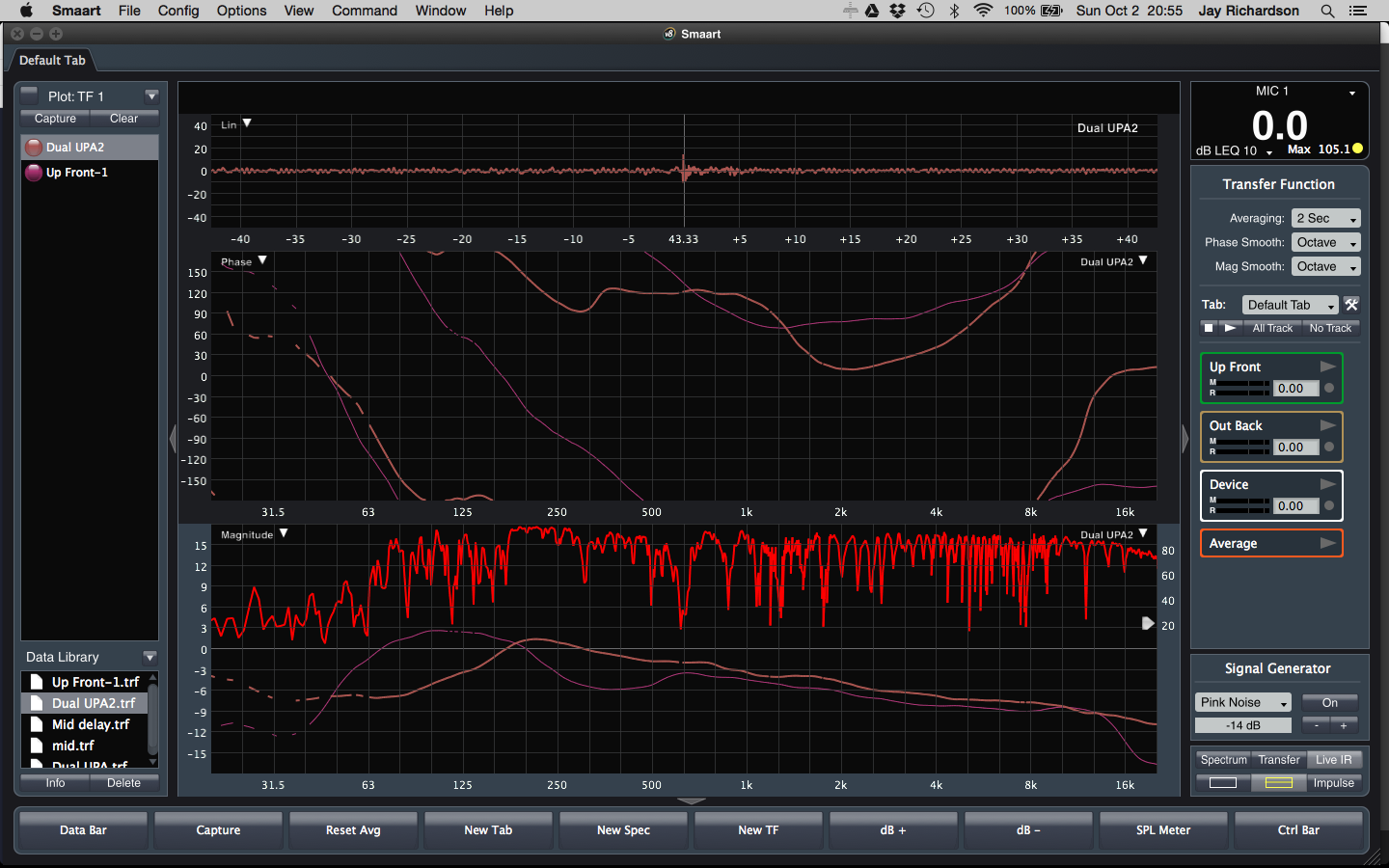Collapse the right control bar arrow handle
The width and height of the screenshot is (1389, 868).
tap(1185, 439)
